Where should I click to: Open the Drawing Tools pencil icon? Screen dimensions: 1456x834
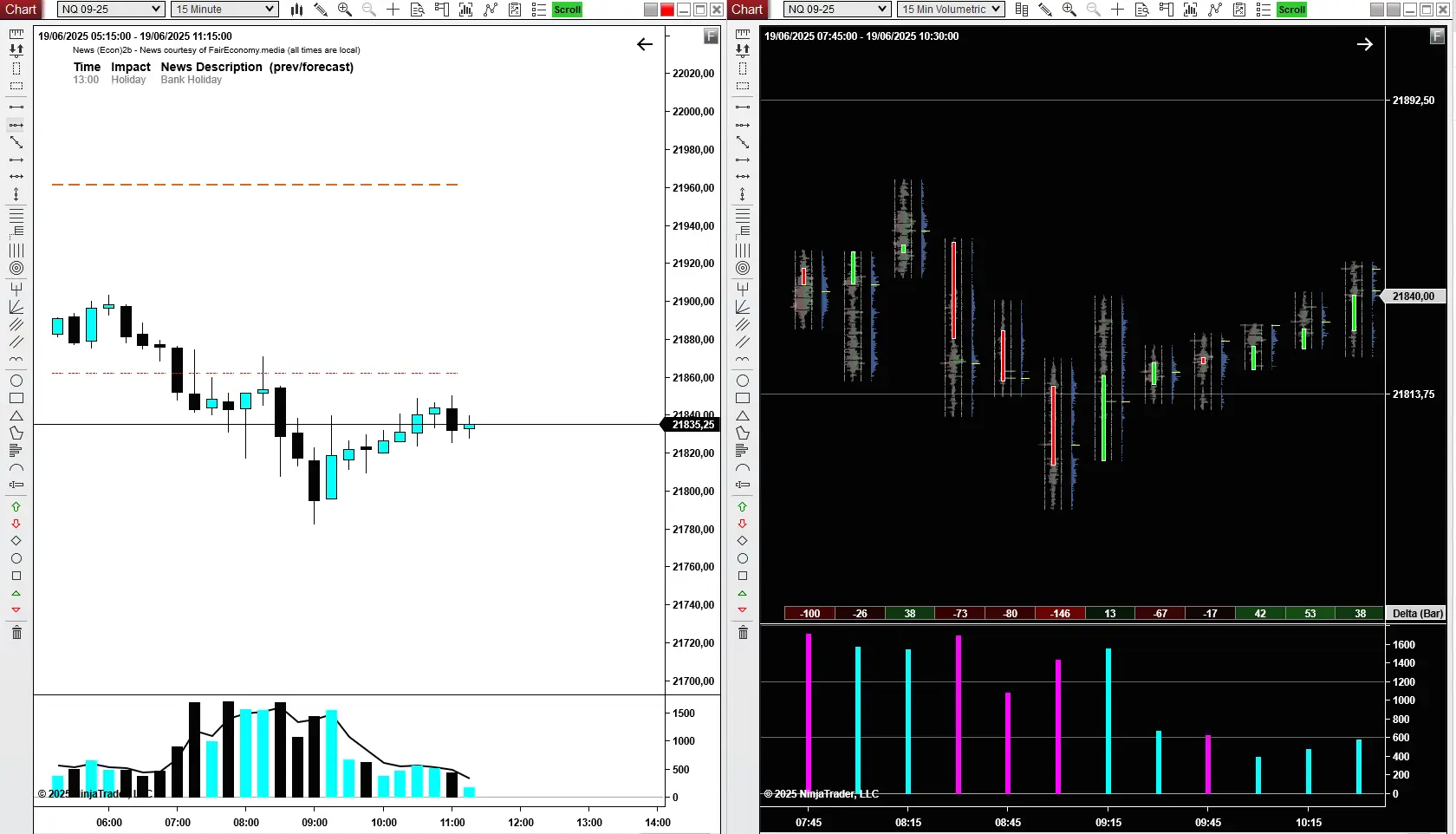point(322,10)
